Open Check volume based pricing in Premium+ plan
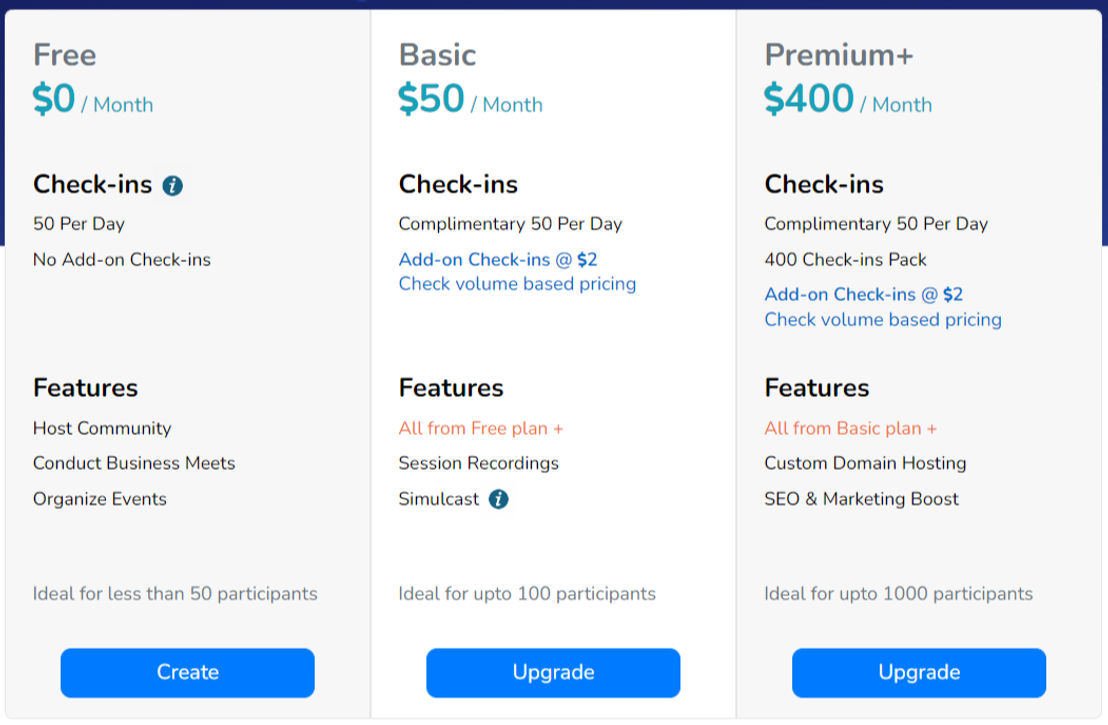Image resolution: width=1108 pixels, height=725 pixels. (883, 319)
